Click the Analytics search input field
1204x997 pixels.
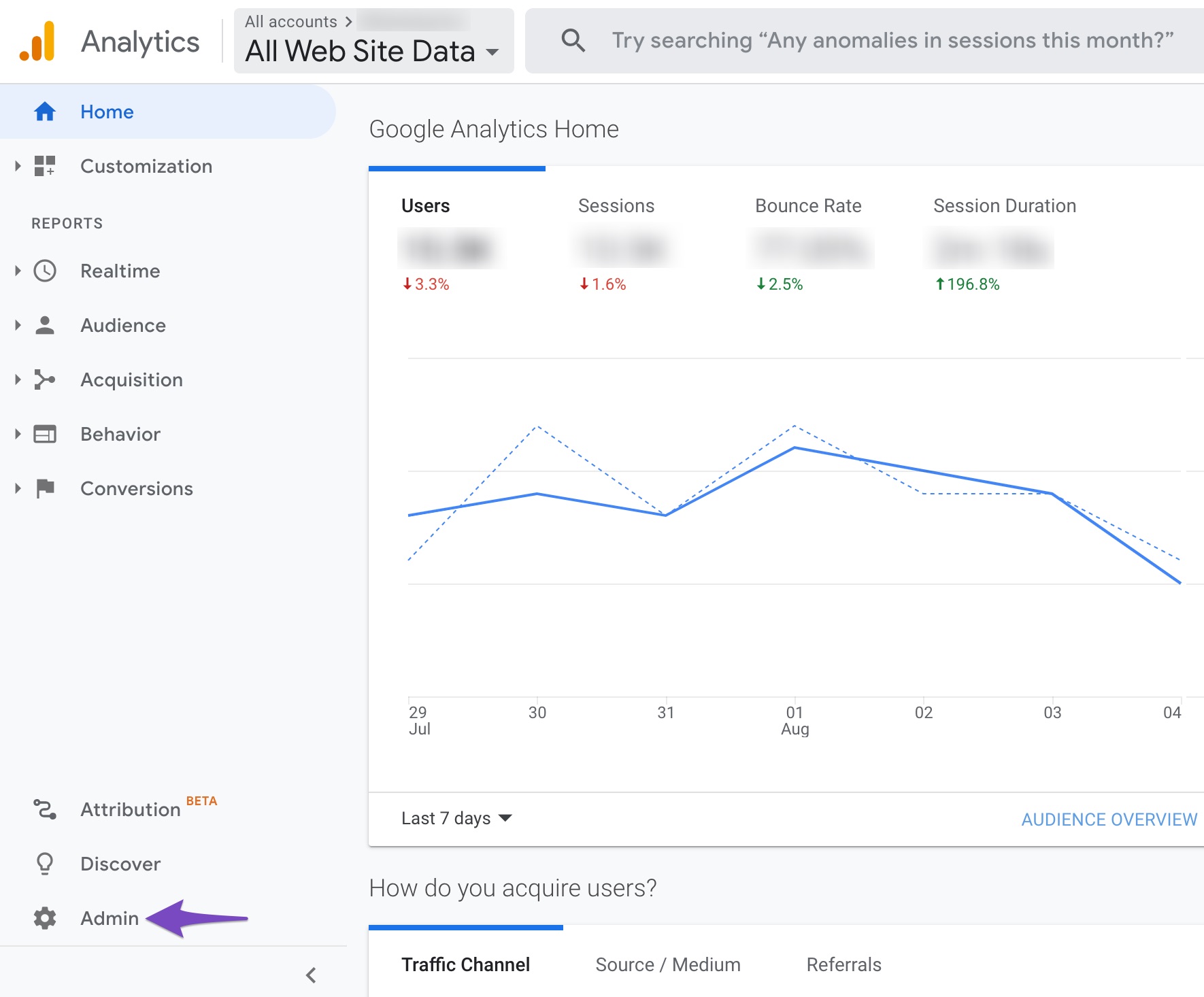[865, 41]
